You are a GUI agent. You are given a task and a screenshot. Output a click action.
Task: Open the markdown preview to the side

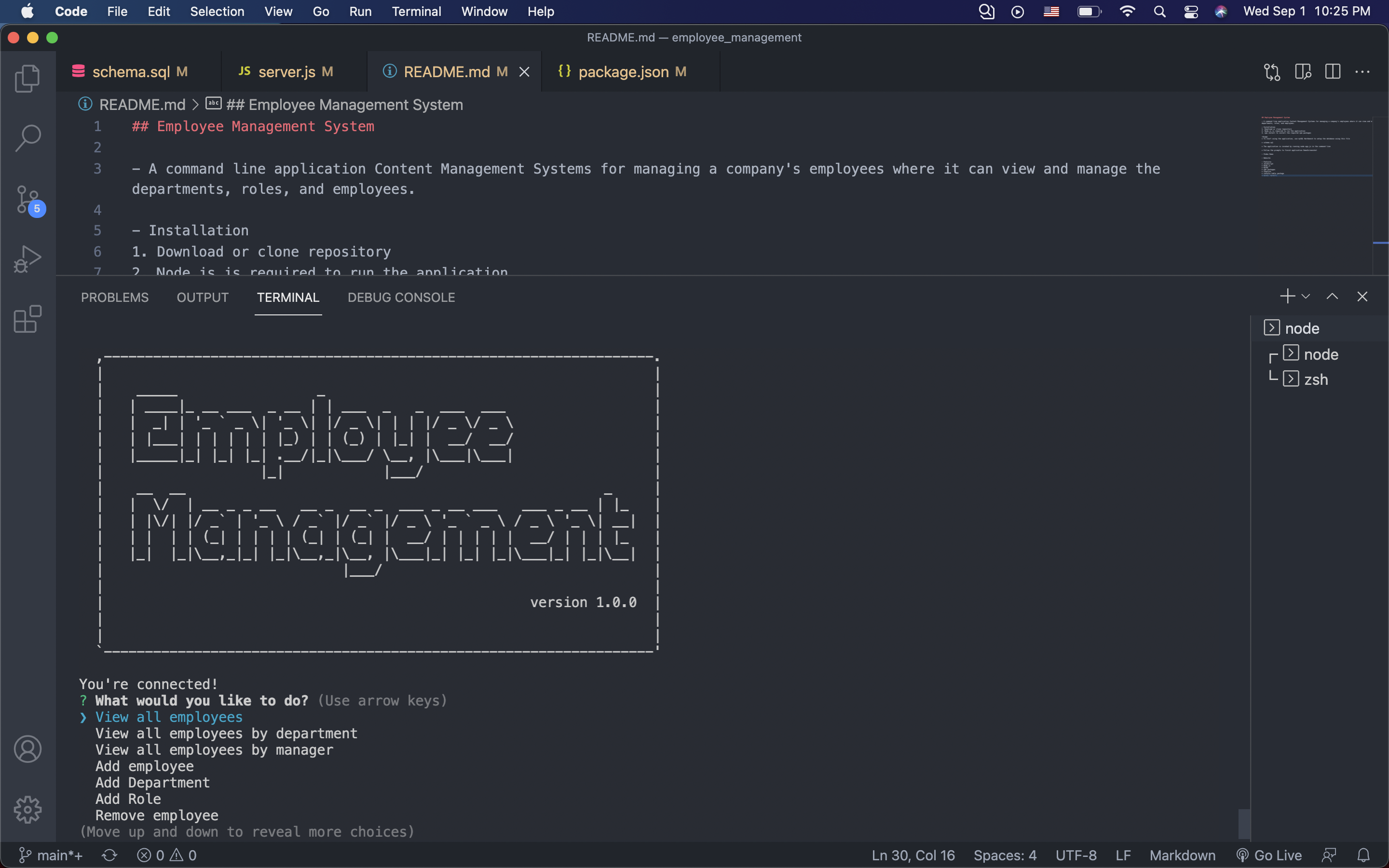point(1303,72)
